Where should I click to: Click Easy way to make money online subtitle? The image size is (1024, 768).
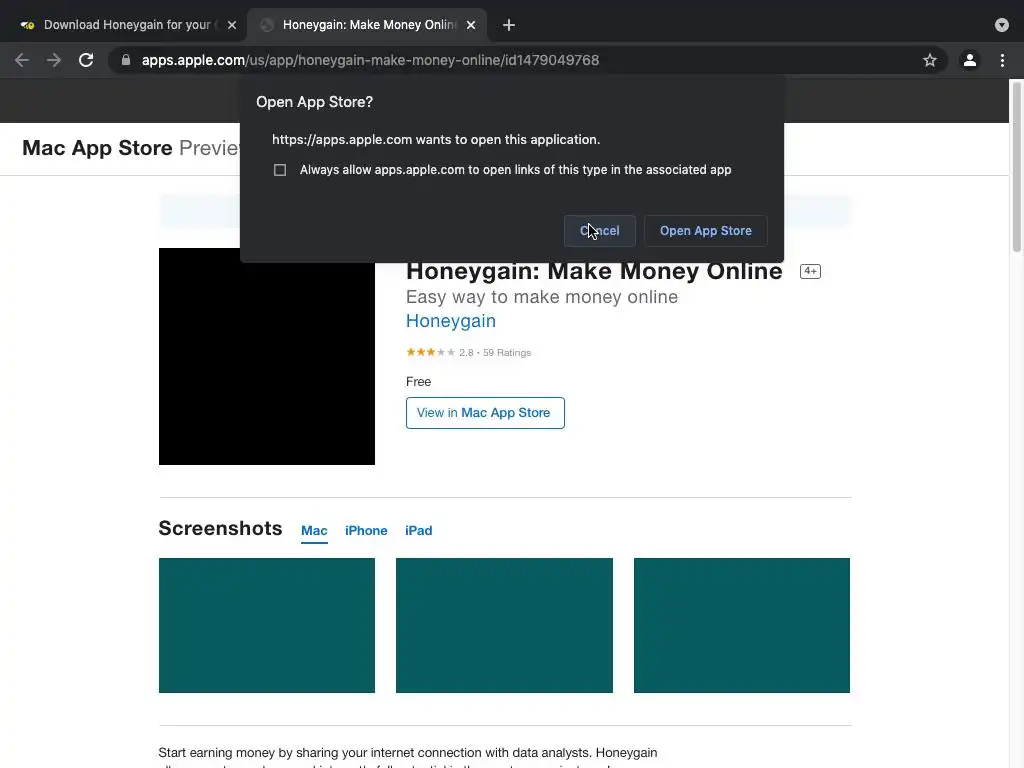pos(542,297)
